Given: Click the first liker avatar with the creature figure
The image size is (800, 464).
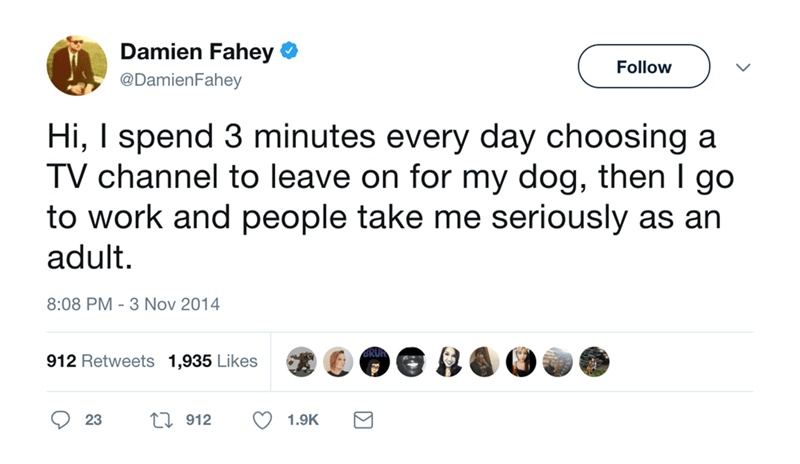Looking at the screenshot, I should coord(302,361).
